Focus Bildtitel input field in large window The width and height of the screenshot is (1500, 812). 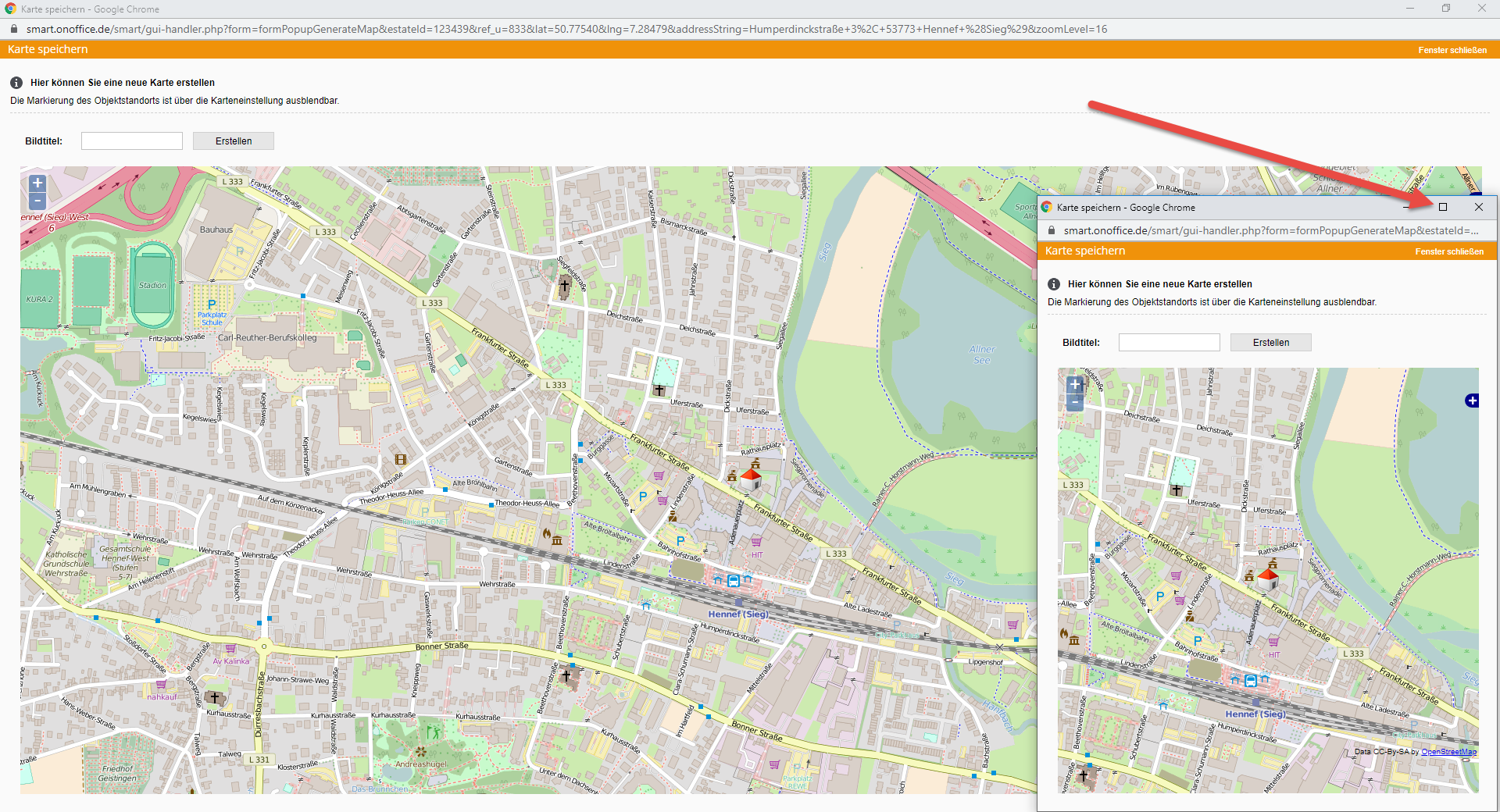tap(132, 141)
